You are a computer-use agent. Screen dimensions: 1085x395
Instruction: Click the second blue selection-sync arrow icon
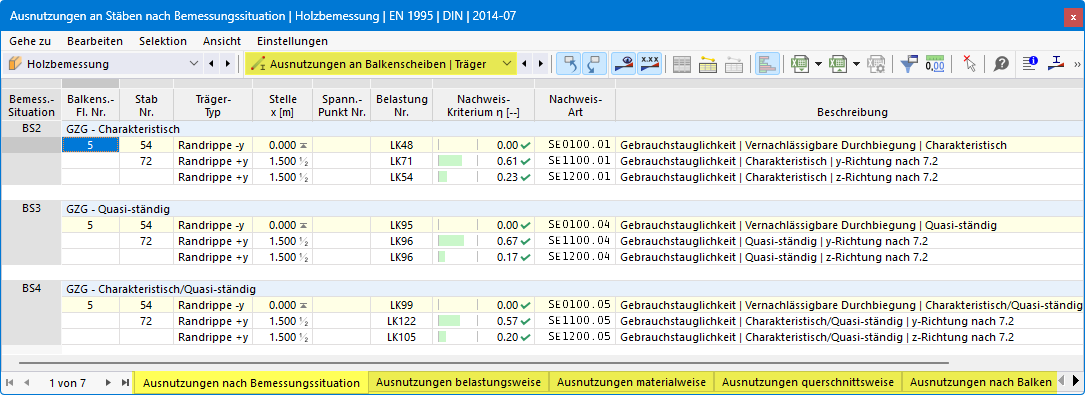tap(594, 64)
